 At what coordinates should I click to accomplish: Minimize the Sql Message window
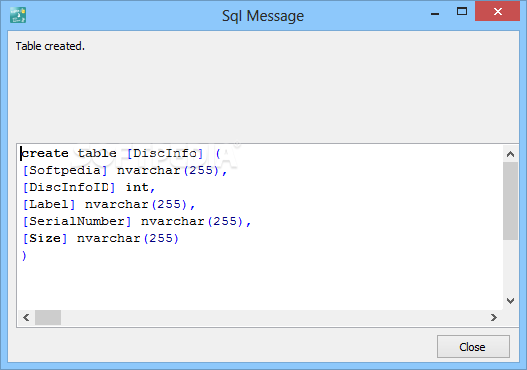435,13
